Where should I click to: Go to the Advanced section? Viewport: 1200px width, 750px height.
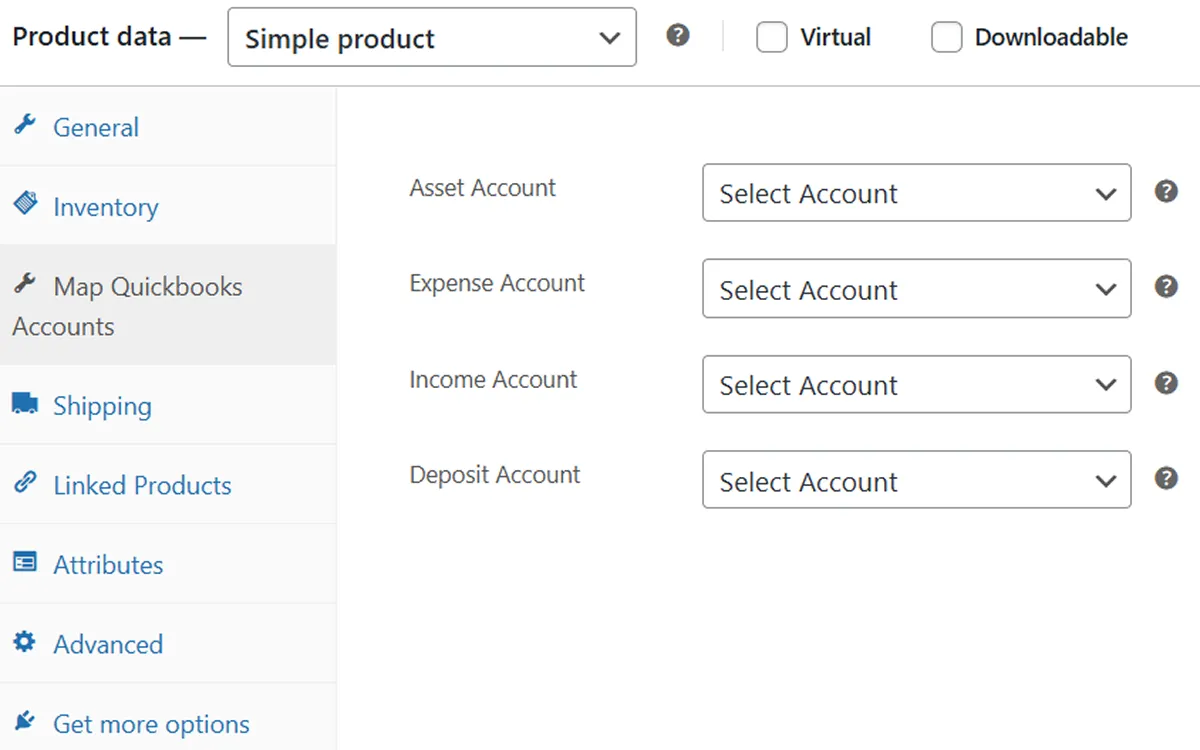tap(108, 645)
